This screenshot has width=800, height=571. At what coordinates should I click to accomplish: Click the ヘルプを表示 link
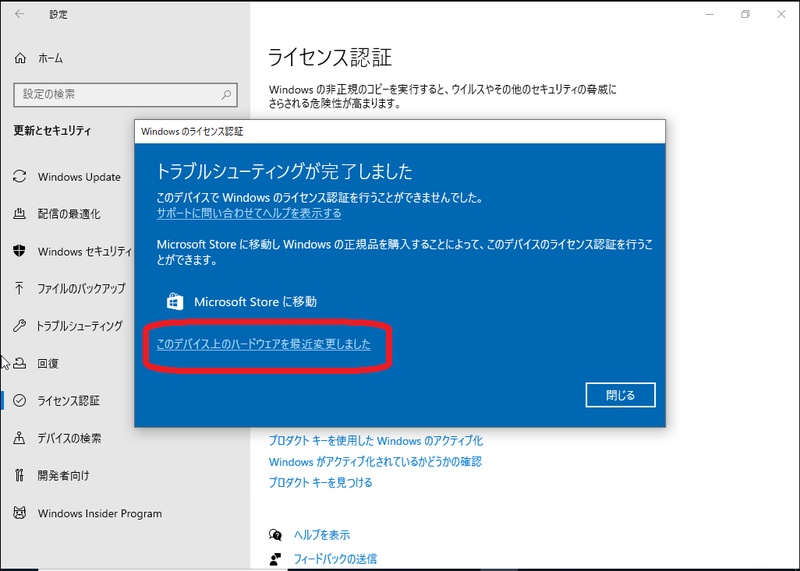click(322, 535)
